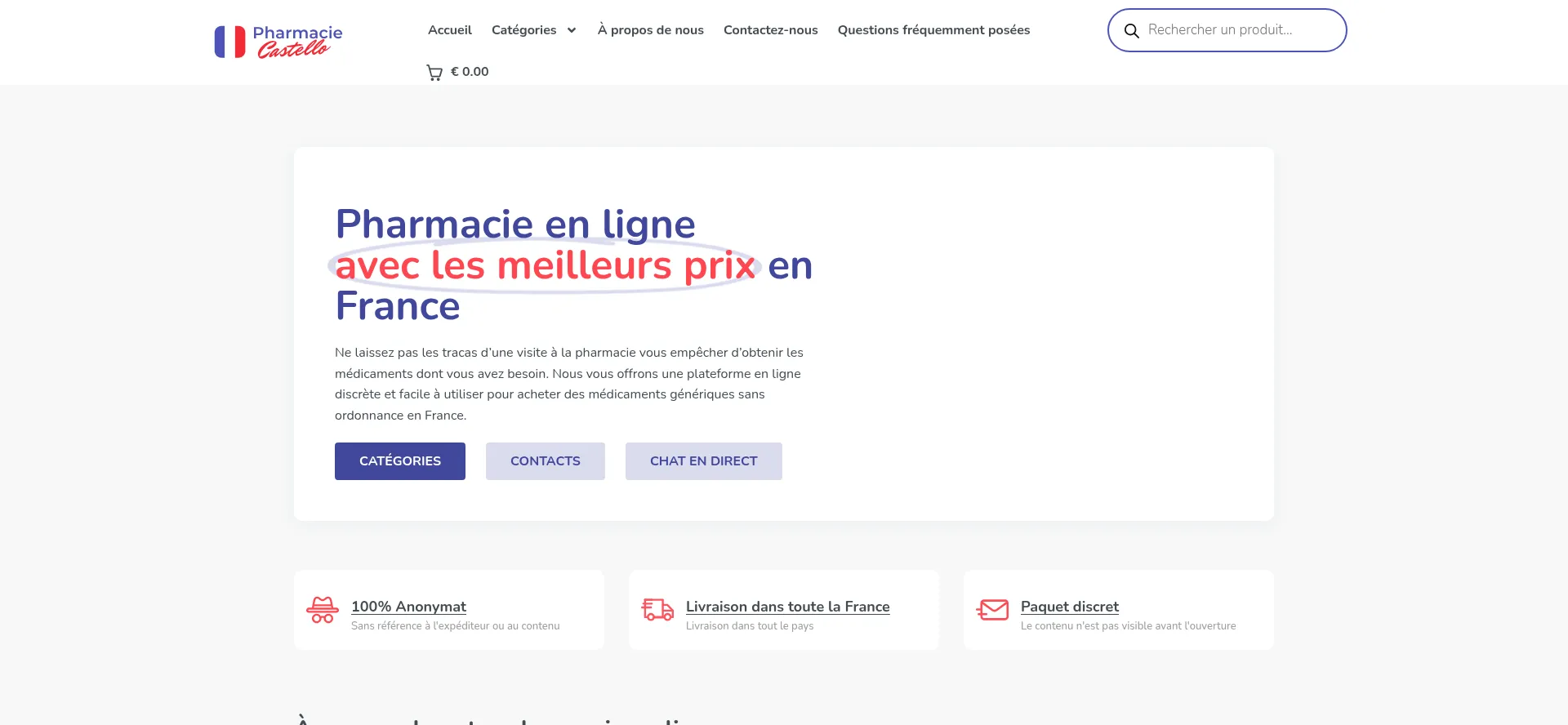The width and height of the screenshot is (1568, 725).
Task: Open the Paquet discret link
Action: point(1069,607)
